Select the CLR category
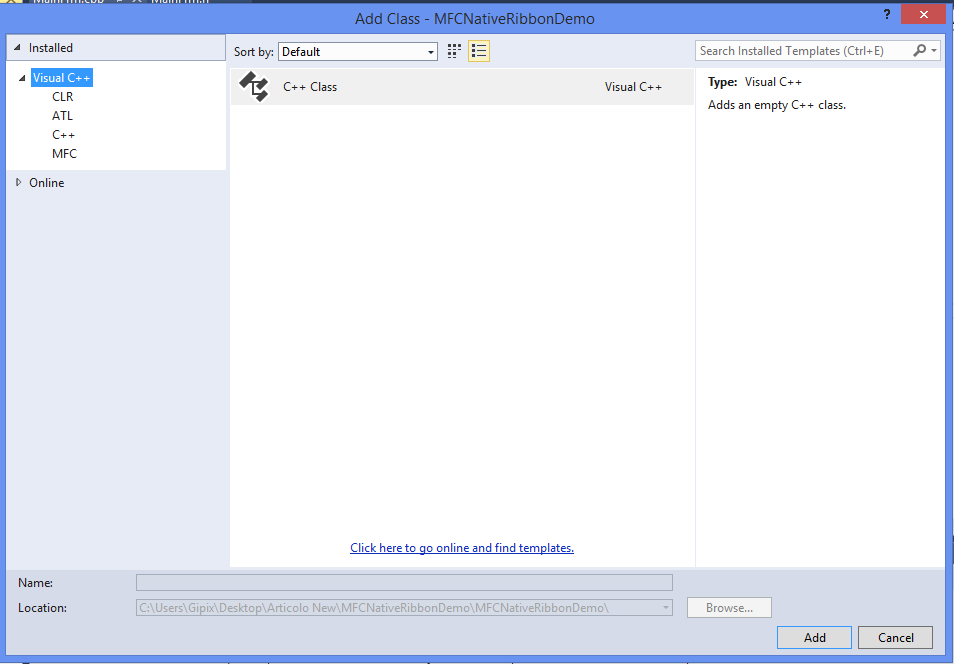 pyautogui.click(x=63, y=97)
